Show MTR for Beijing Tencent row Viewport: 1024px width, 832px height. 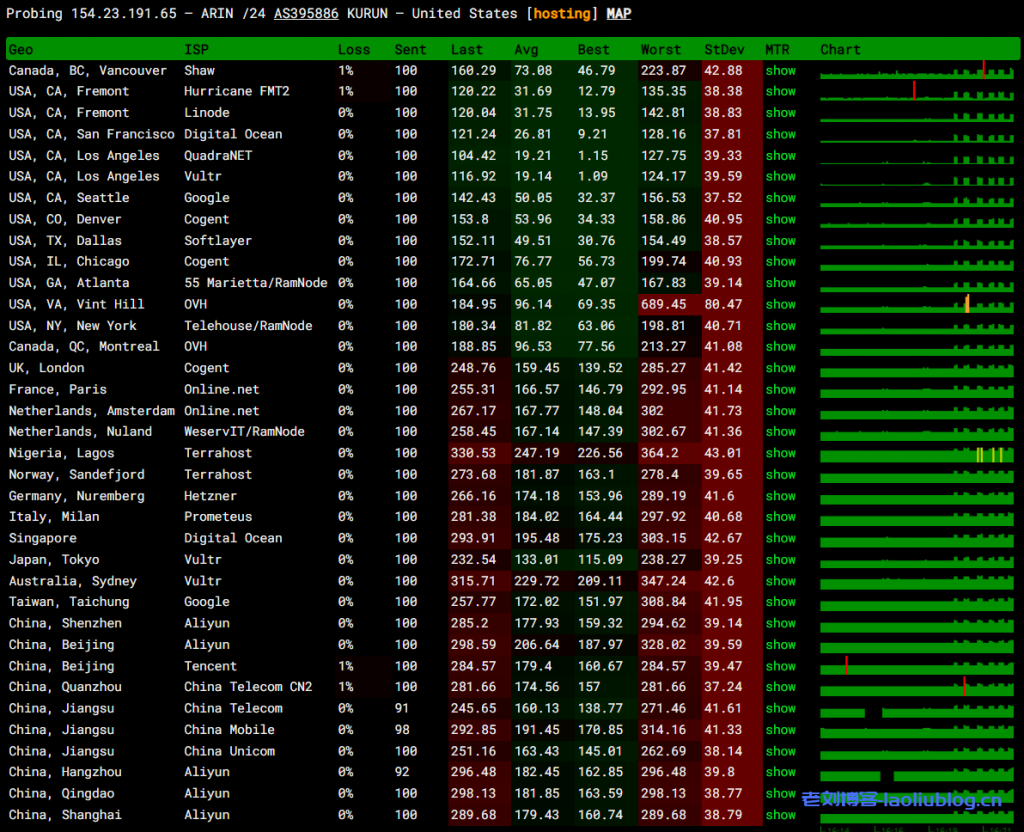click(x=781, y=666)
